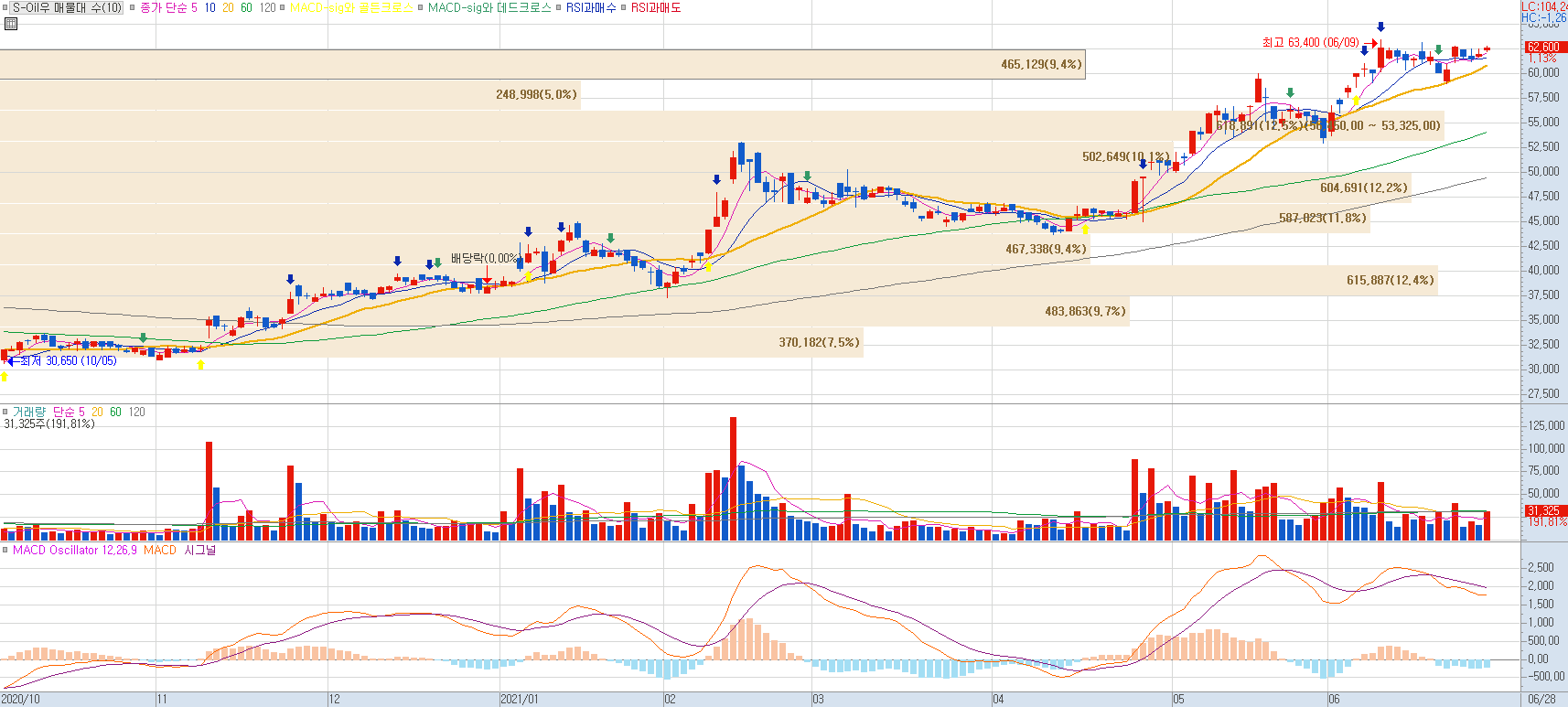Select the price 10-day MA legend number
The width and height of the screenshot is (1568, 707).
pos(209,7)
